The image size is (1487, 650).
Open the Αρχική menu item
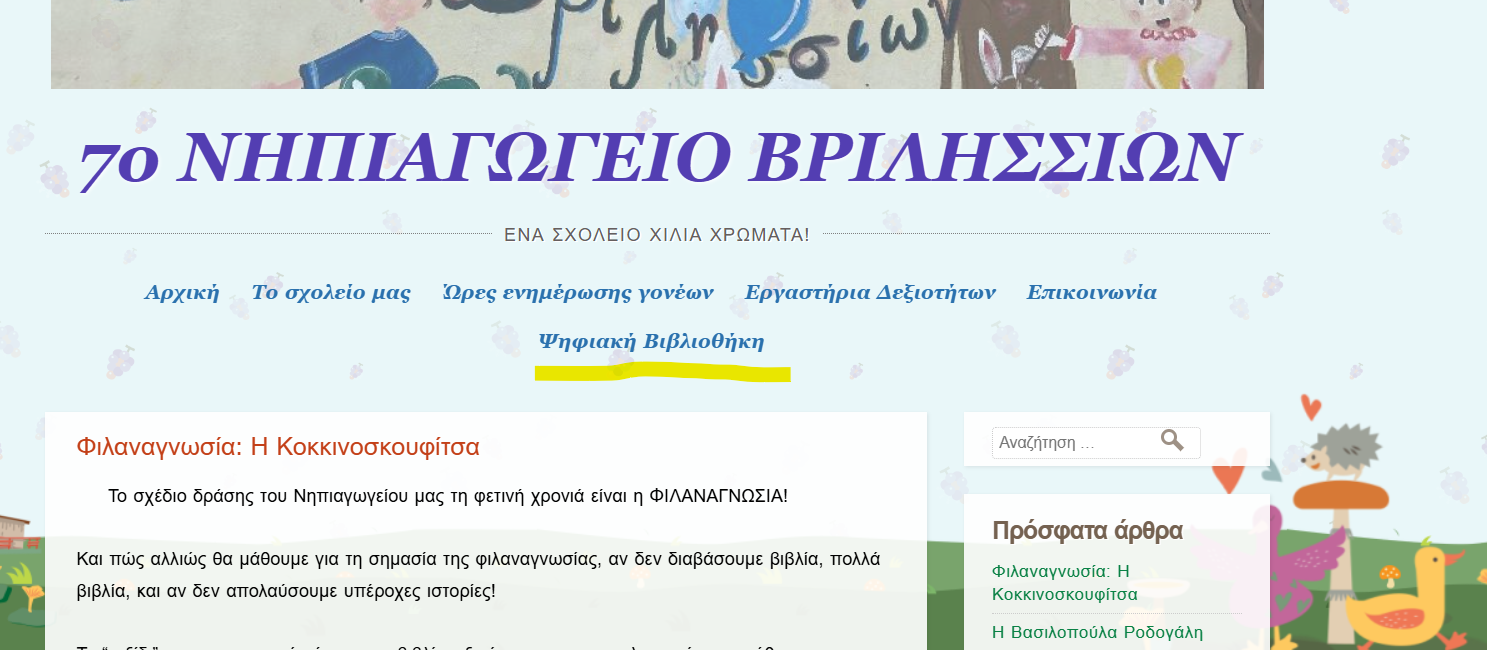(x=181, y=293)
